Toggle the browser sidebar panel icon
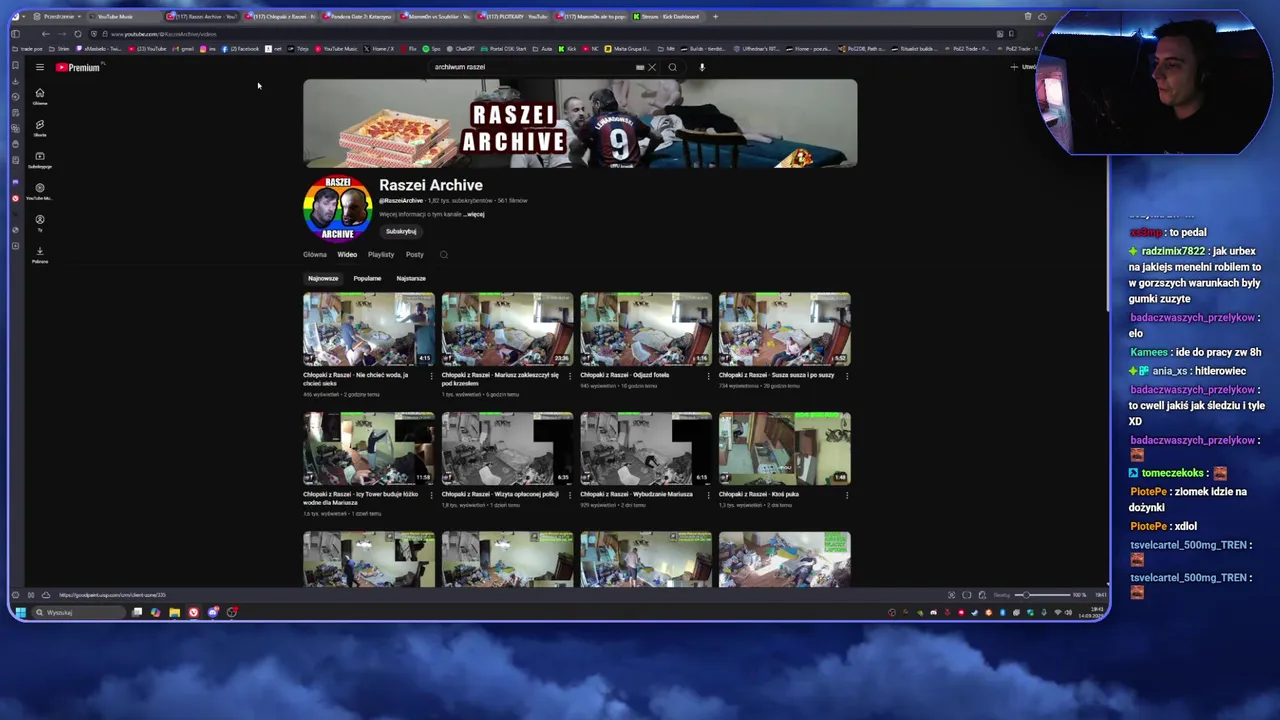 [15, 34]
